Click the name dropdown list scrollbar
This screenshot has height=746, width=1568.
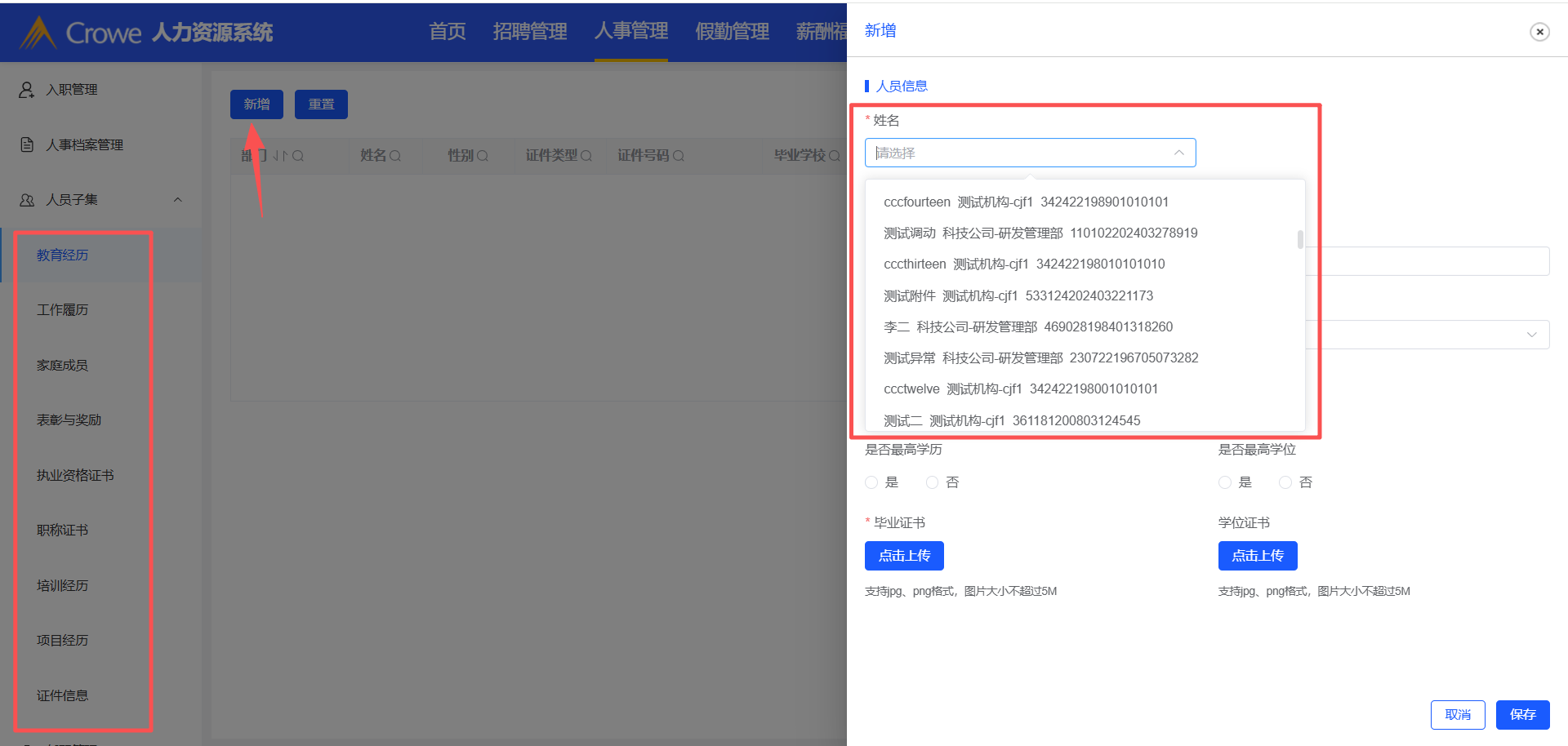[x=1300, y=239]
